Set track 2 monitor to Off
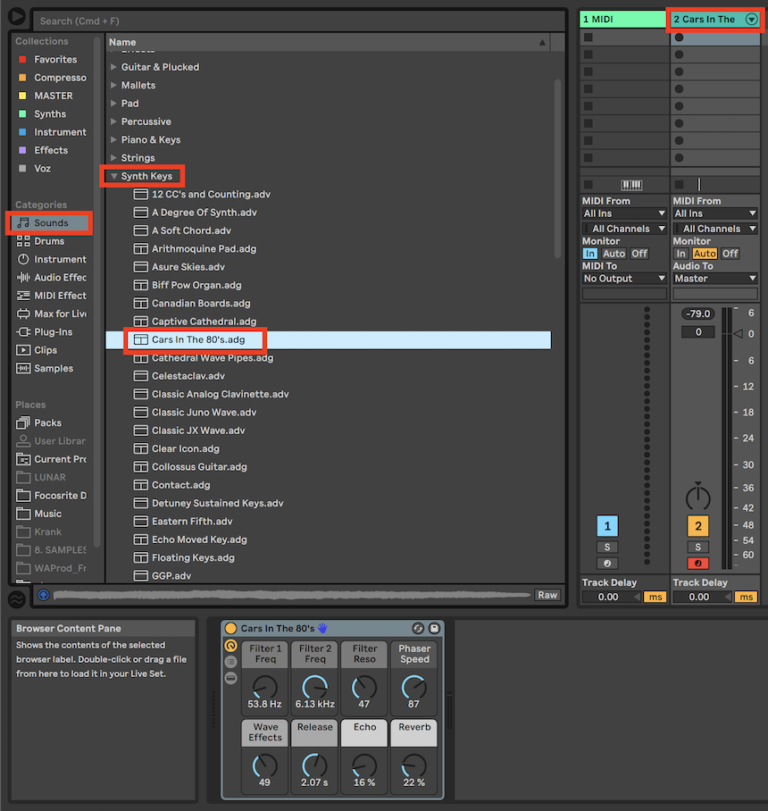Screen dimensions: 768x811 [x=730, y=253]
